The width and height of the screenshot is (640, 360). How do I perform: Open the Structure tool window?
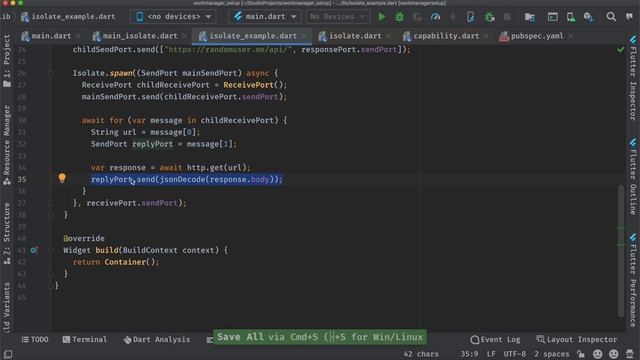click(7, 233)
